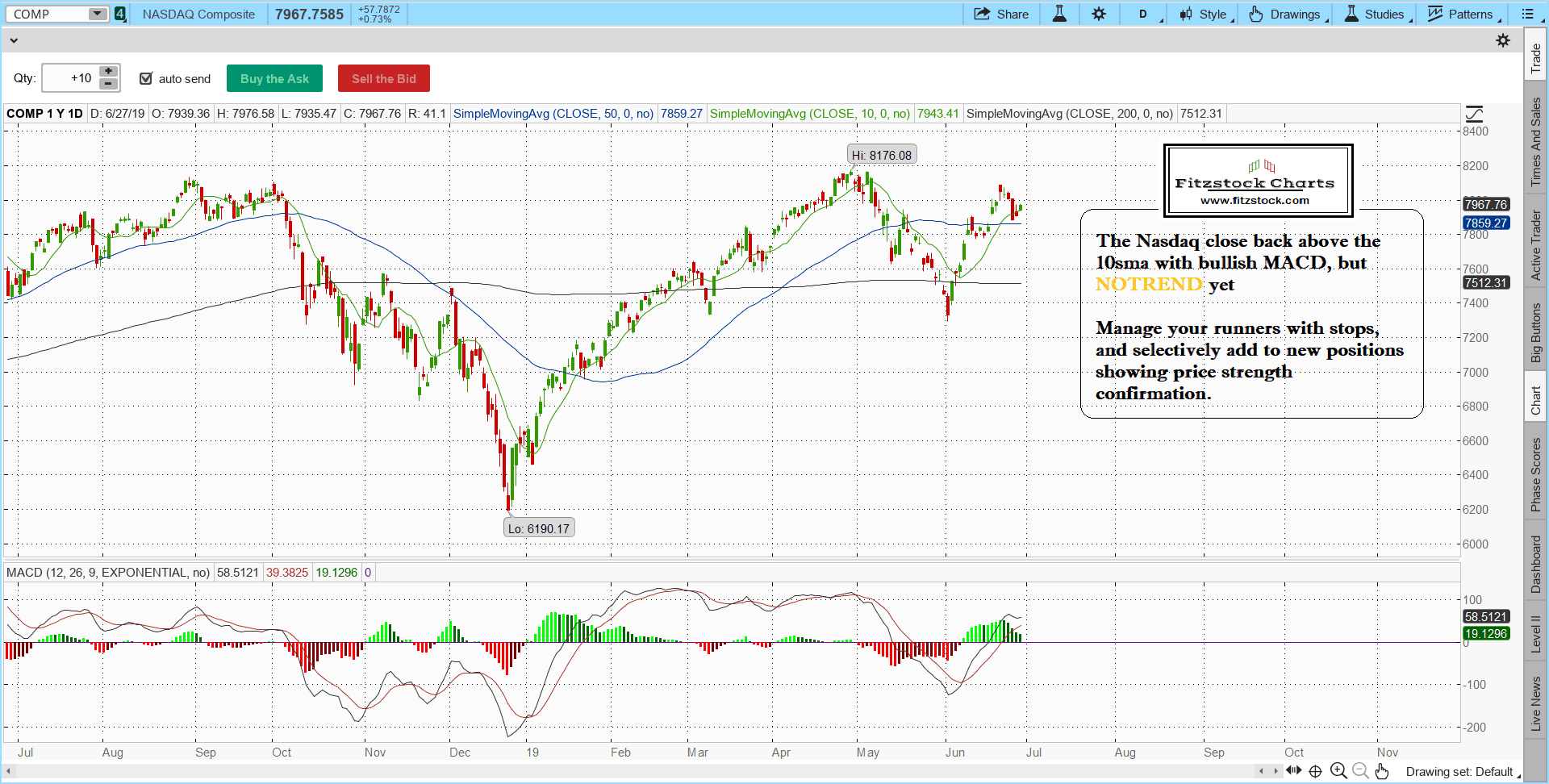
Task: Click the expand/compress time axis icon
Action: click(x=1293, y=770)
